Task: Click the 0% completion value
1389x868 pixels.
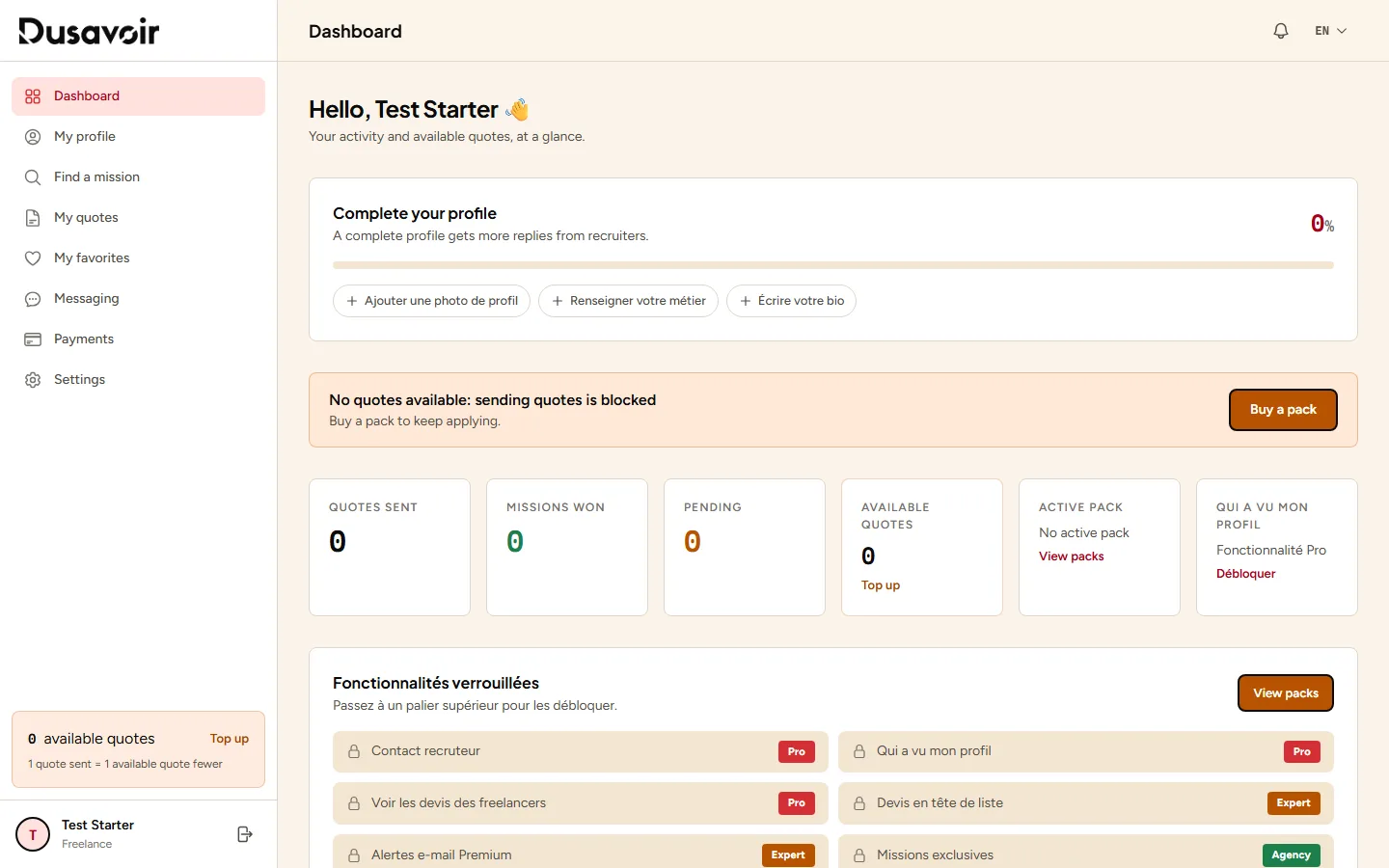Action: pyautogui.click(x=1321, y=224)
